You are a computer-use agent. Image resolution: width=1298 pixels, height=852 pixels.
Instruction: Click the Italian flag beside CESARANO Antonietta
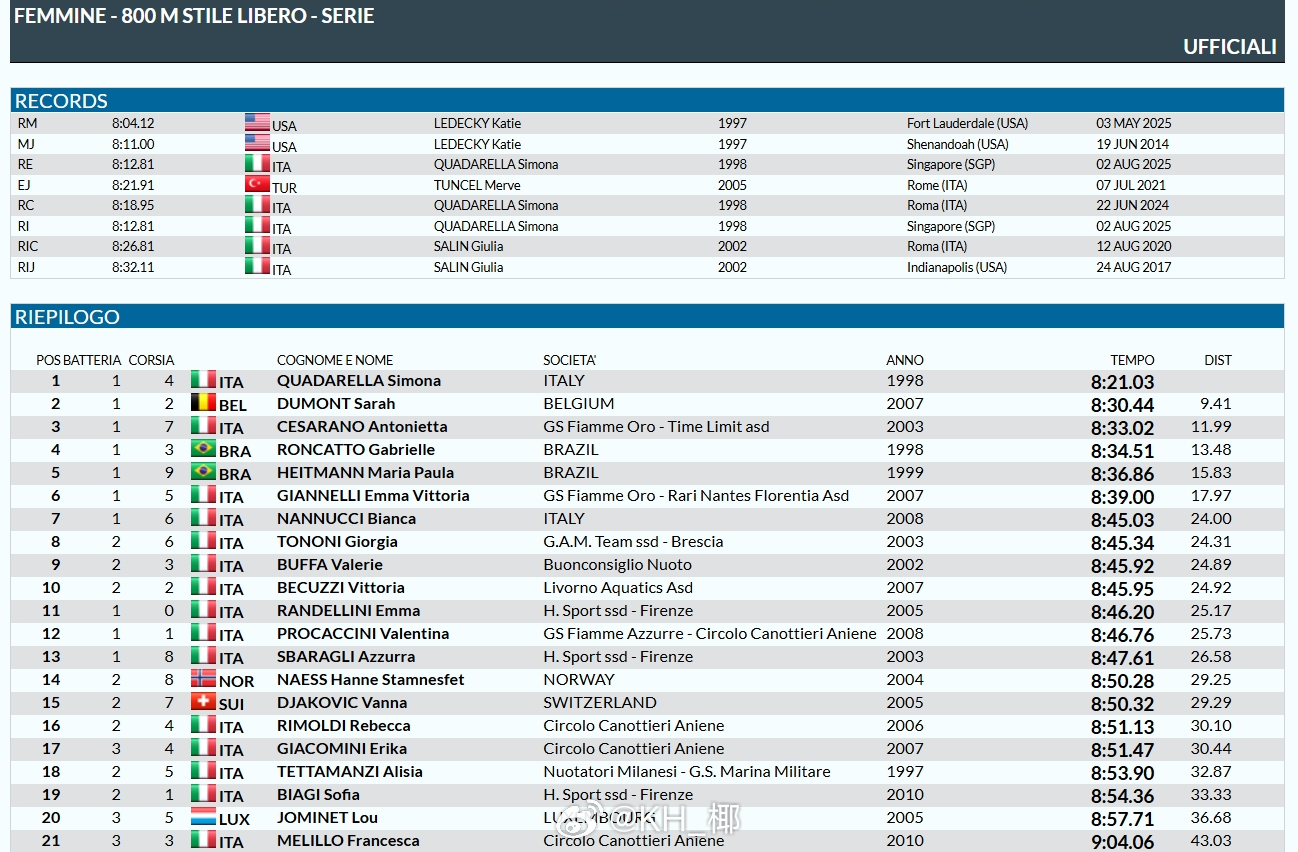(x=203, y=426)
